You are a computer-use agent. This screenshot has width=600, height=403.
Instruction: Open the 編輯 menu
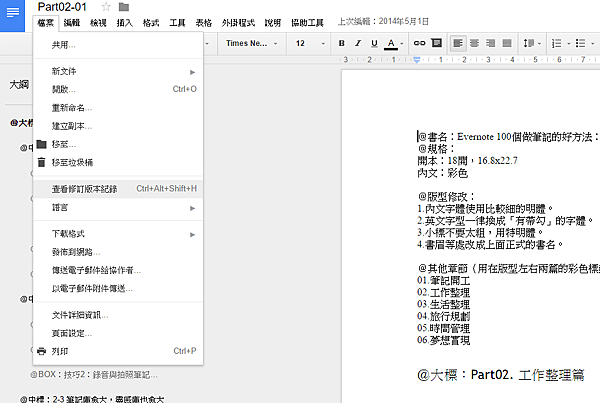click(72, 23)
